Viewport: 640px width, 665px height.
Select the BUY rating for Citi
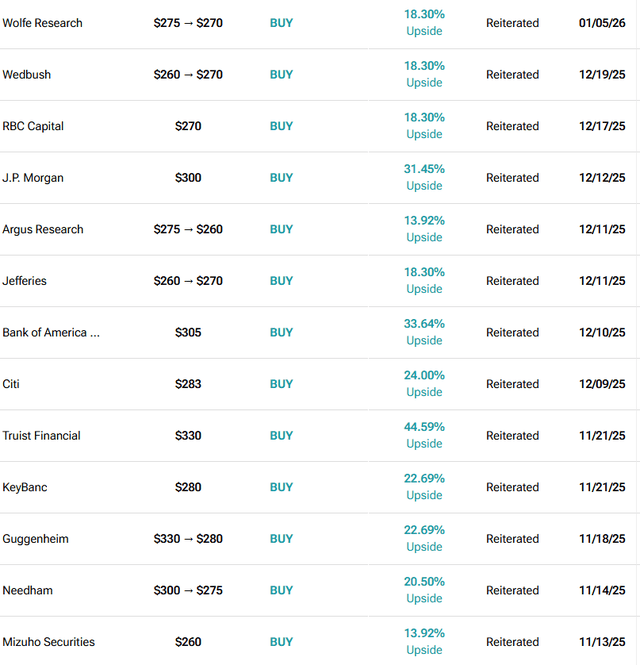point(281,384)
